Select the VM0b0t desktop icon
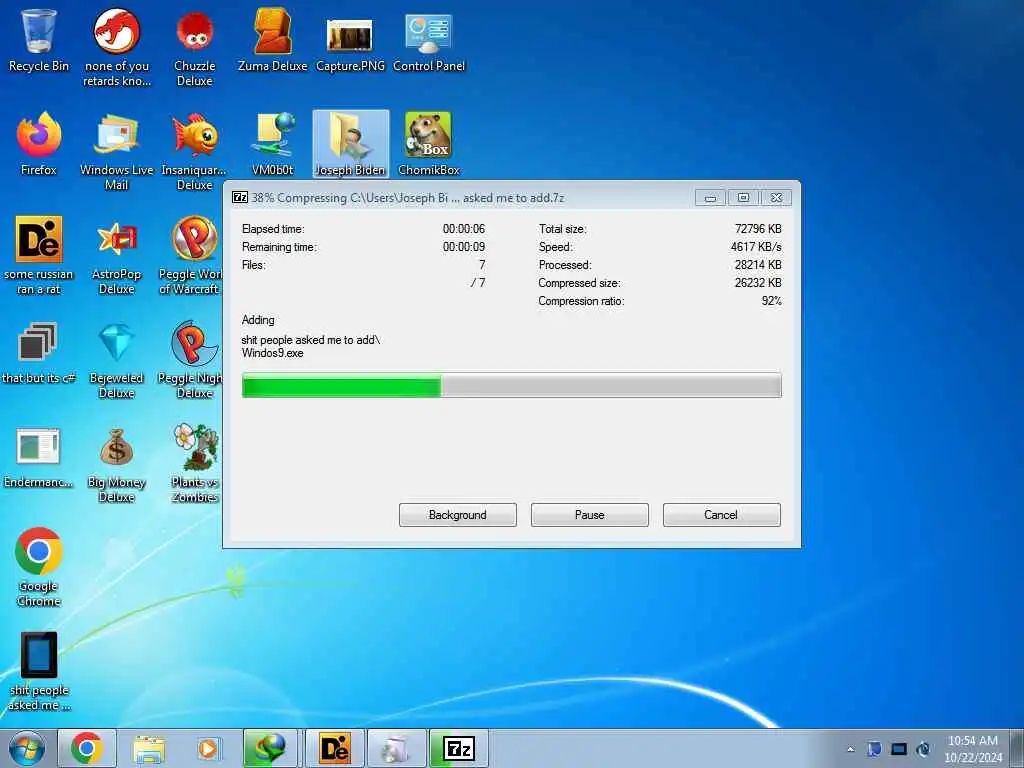Viewport: 1024px width, 768px height. coord(272,144)
